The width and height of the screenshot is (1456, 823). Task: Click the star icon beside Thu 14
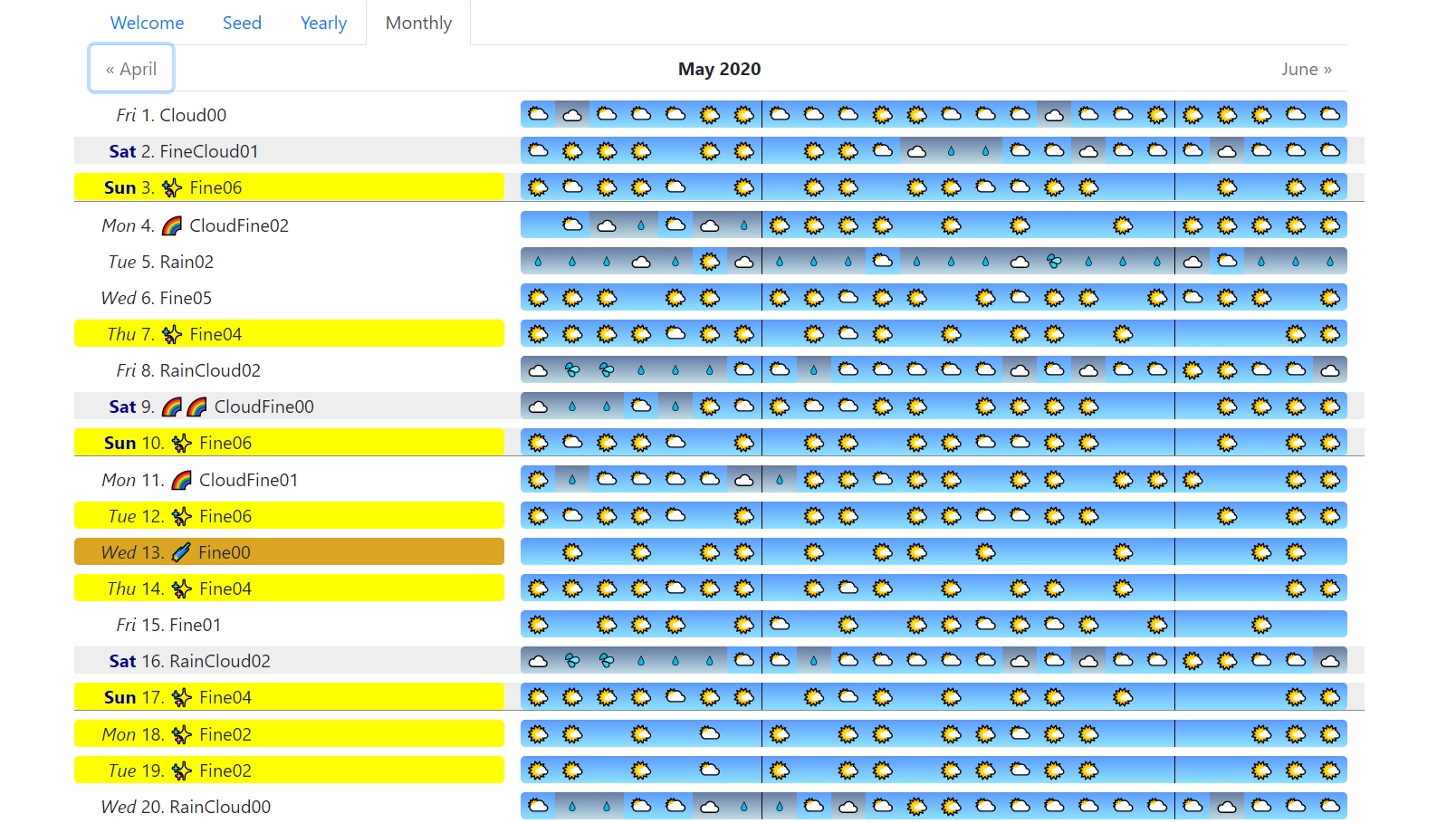182,589
